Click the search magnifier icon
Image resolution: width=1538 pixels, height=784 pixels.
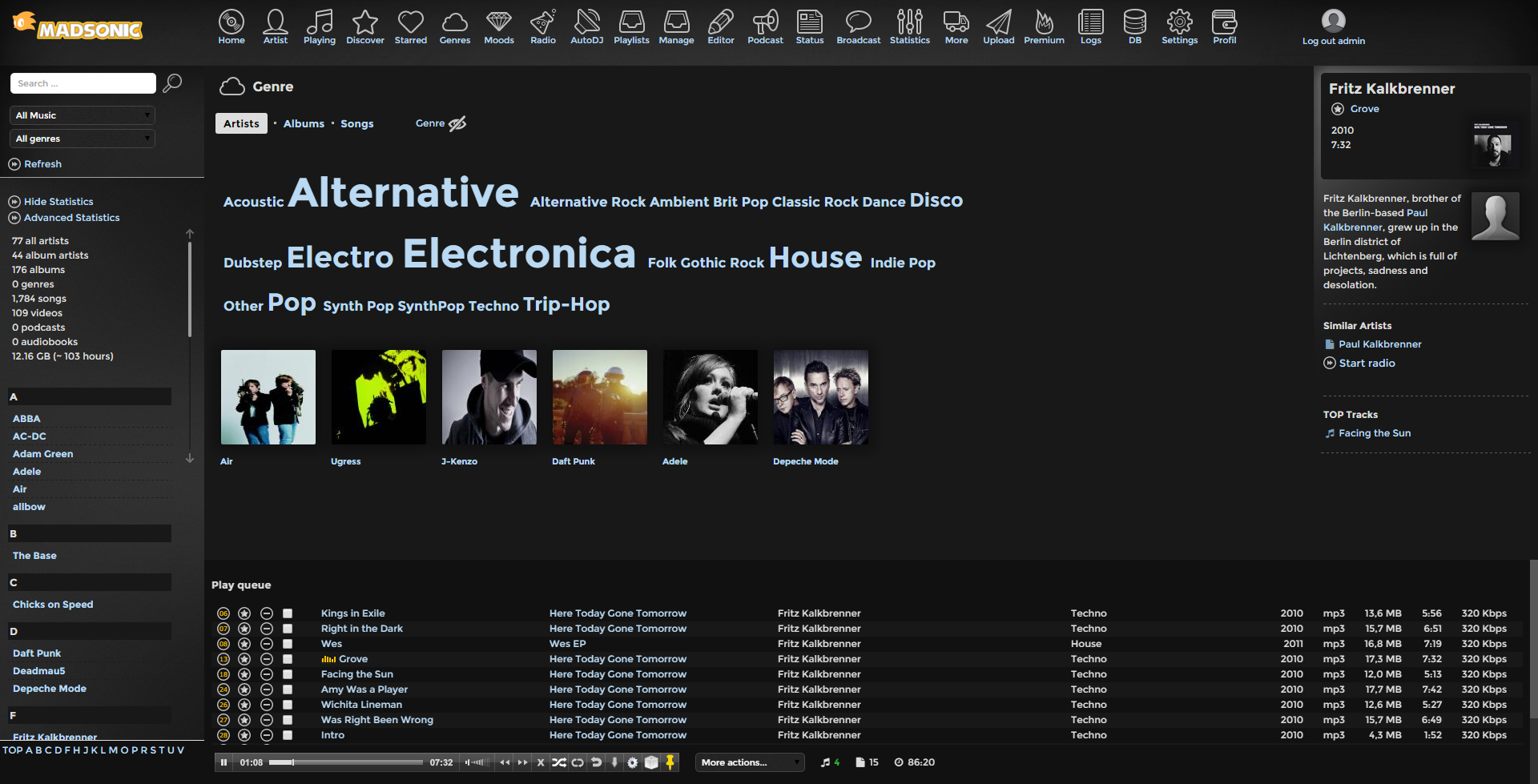point(172,83)
